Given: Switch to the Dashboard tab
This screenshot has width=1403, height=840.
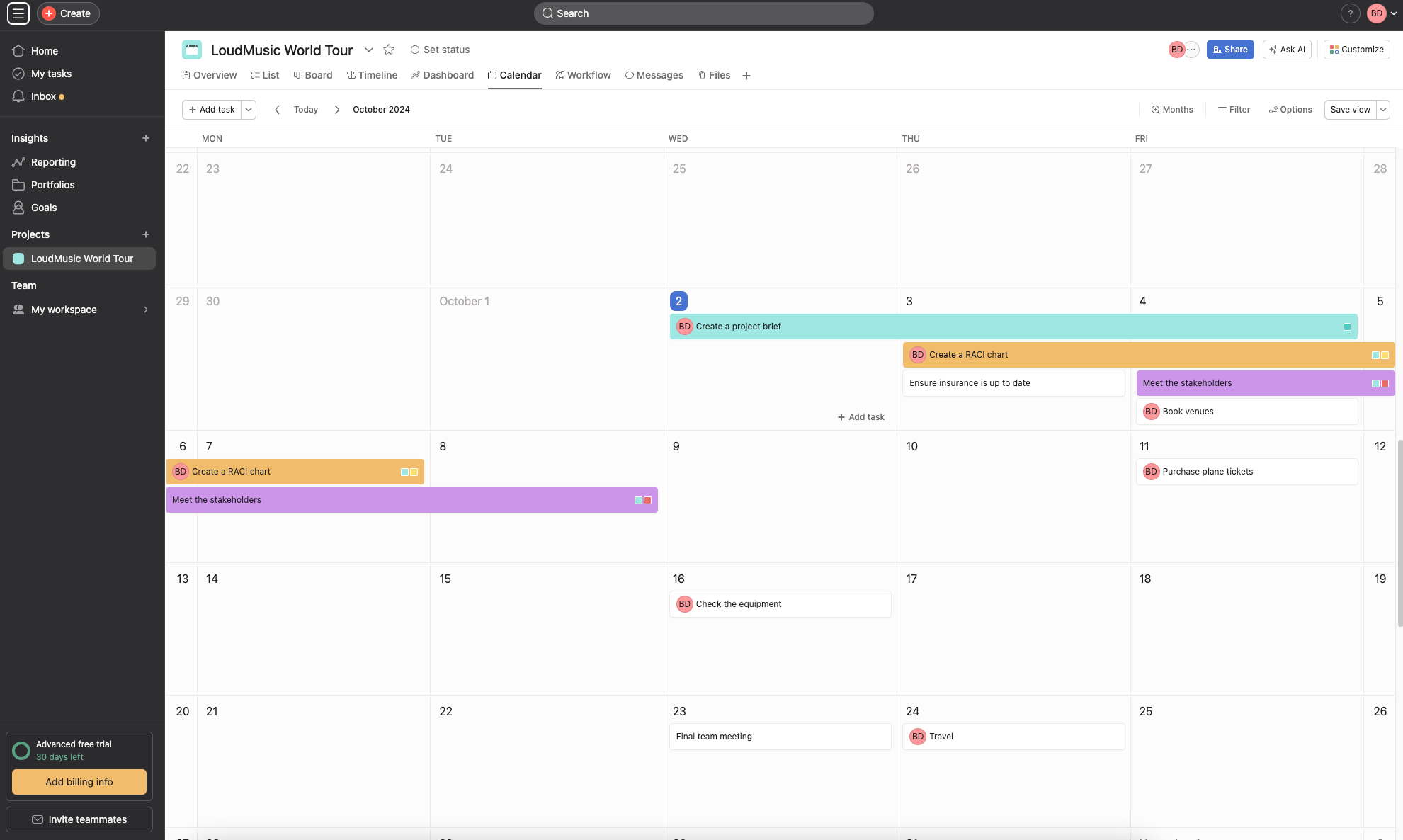Looking at the screenshot, I should [443, 75].
